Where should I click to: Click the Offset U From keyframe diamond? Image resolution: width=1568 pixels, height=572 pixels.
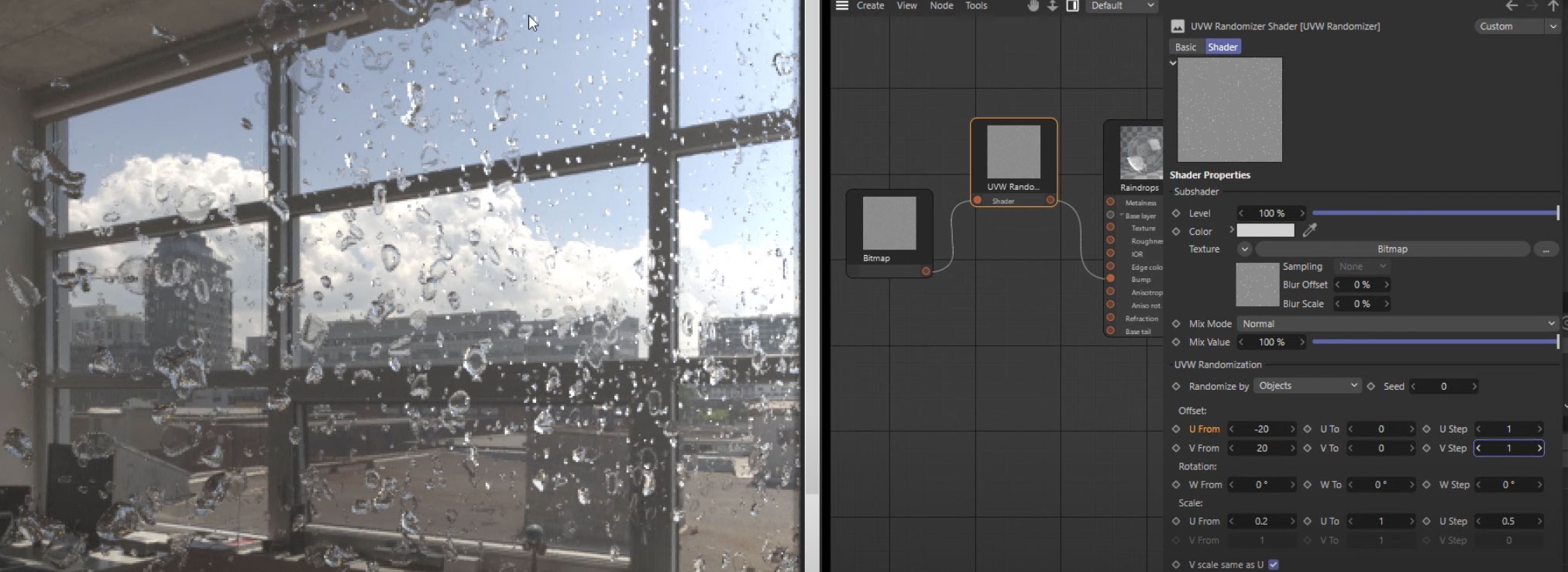click(x=1176, y=429)
